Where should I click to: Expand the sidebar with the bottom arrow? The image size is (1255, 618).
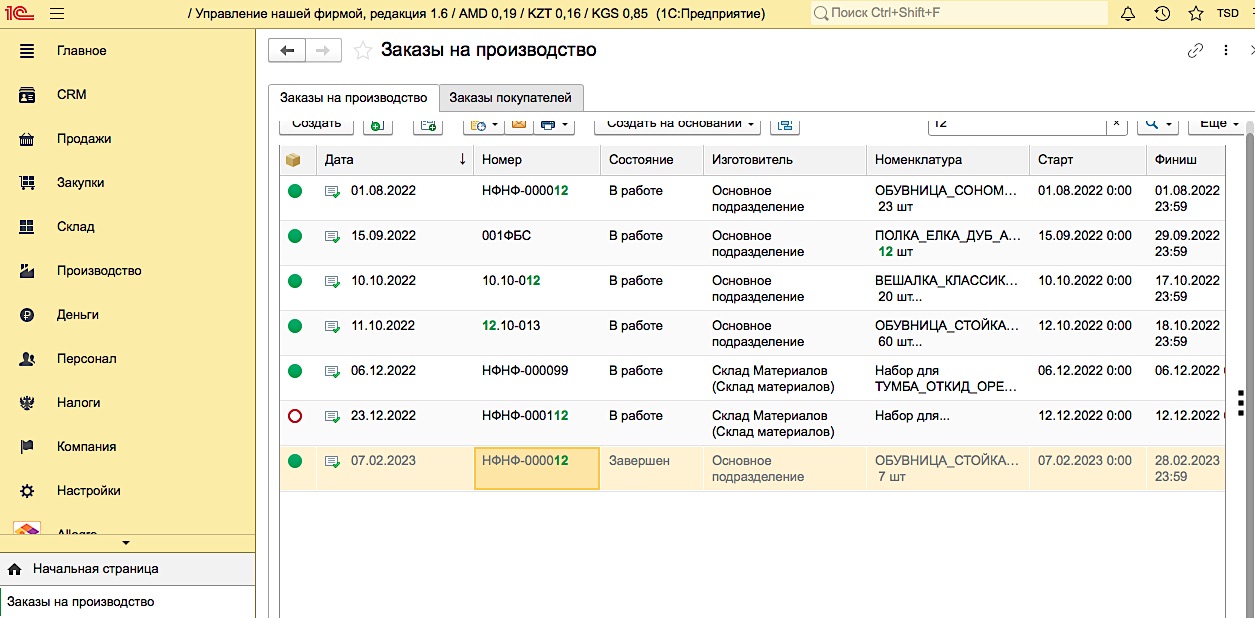tap(126, 543)
